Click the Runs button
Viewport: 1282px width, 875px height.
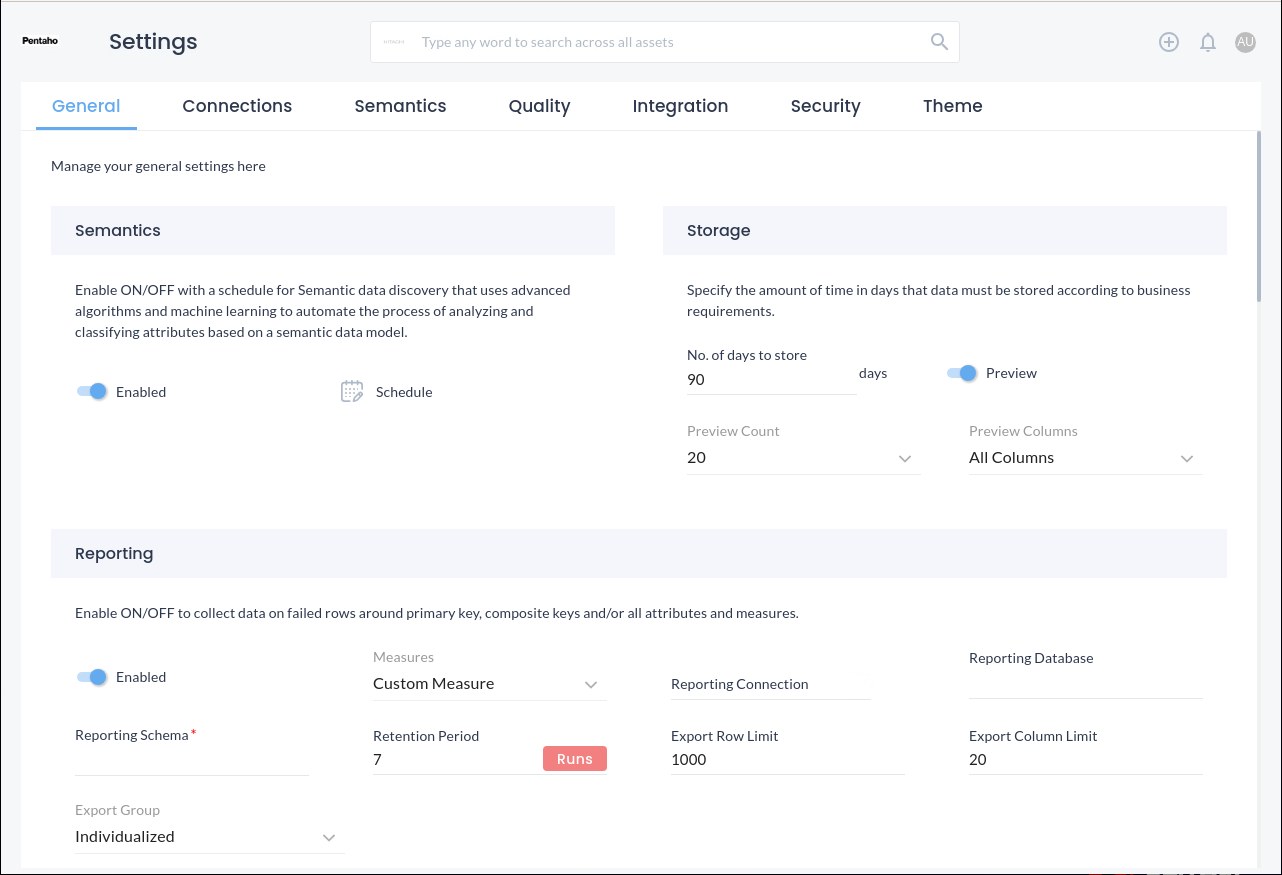575,759
